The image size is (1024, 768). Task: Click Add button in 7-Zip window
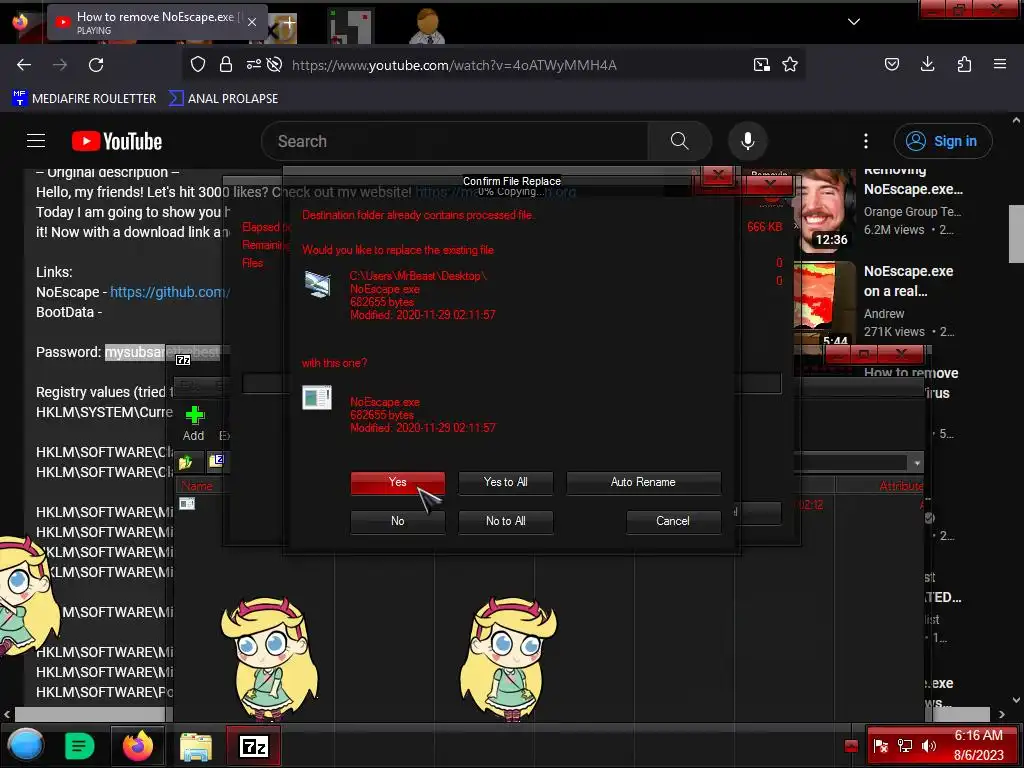pos(194,423)
